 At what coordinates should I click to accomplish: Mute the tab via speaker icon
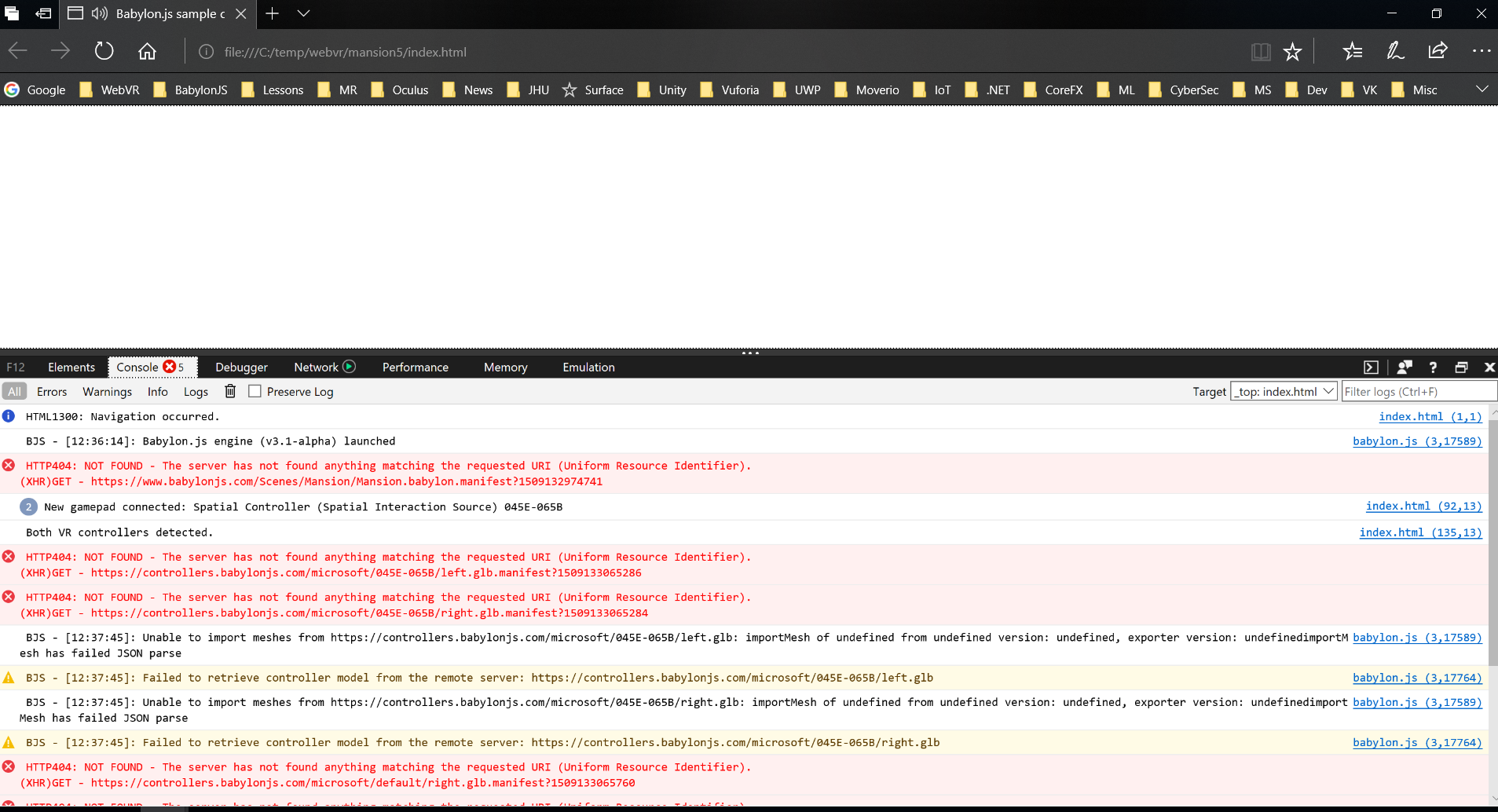(x=100, y=13)
